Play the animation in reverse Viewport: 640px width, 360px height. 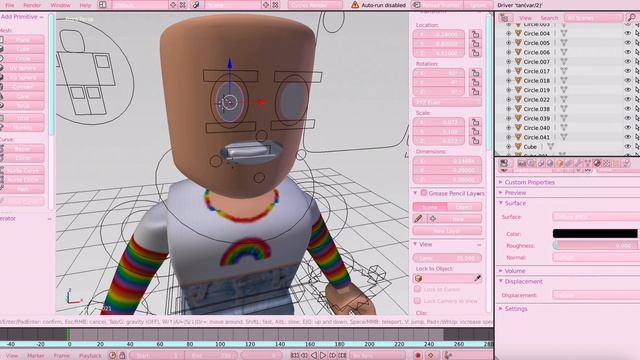[313, 356]
